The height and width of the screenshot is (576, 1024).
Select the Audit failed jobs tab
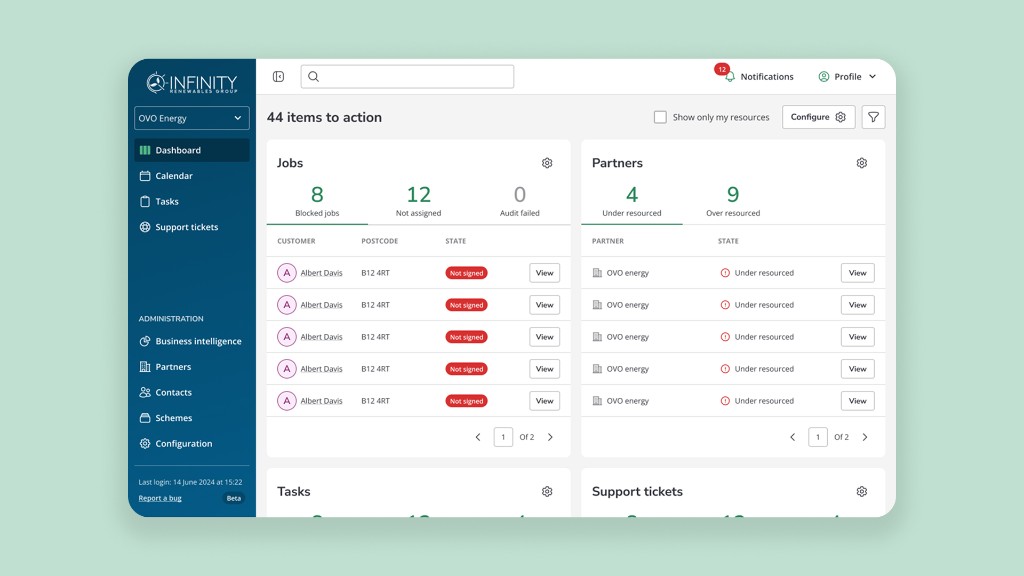[520, 201]
